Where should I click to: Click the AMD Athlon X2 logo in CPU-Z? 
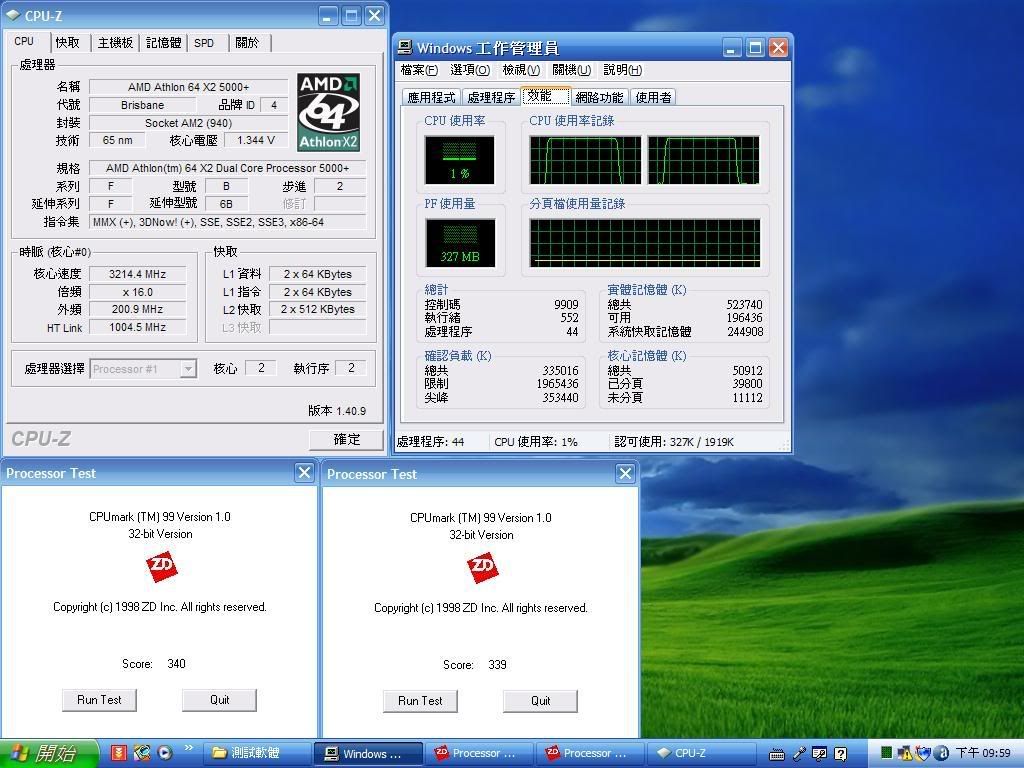coord(328,112)
